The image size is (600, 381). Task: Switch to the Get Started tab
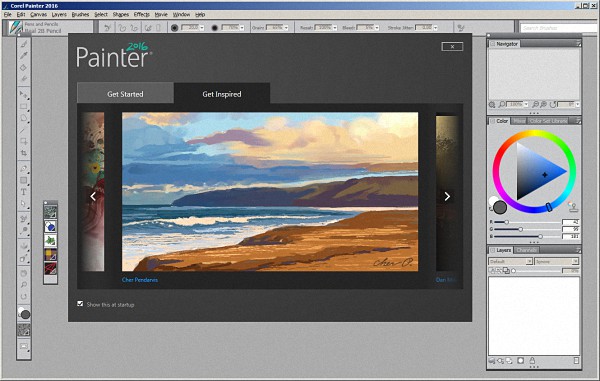point(125,94)
